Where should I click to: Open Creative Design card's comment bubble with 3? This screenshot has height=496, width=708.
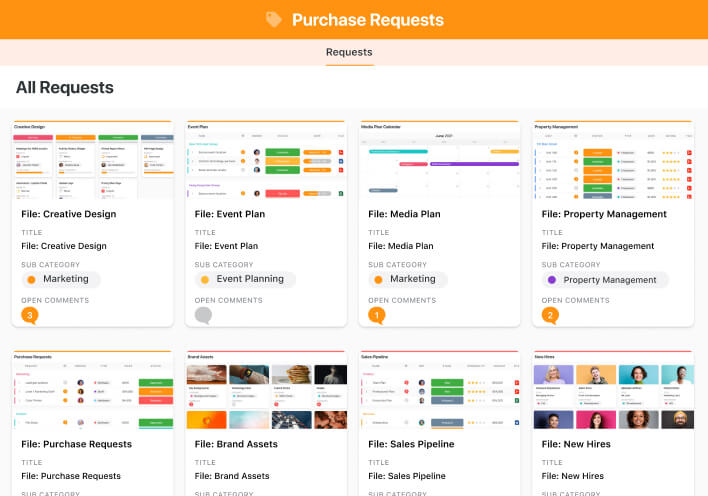[x=30, y=315]
